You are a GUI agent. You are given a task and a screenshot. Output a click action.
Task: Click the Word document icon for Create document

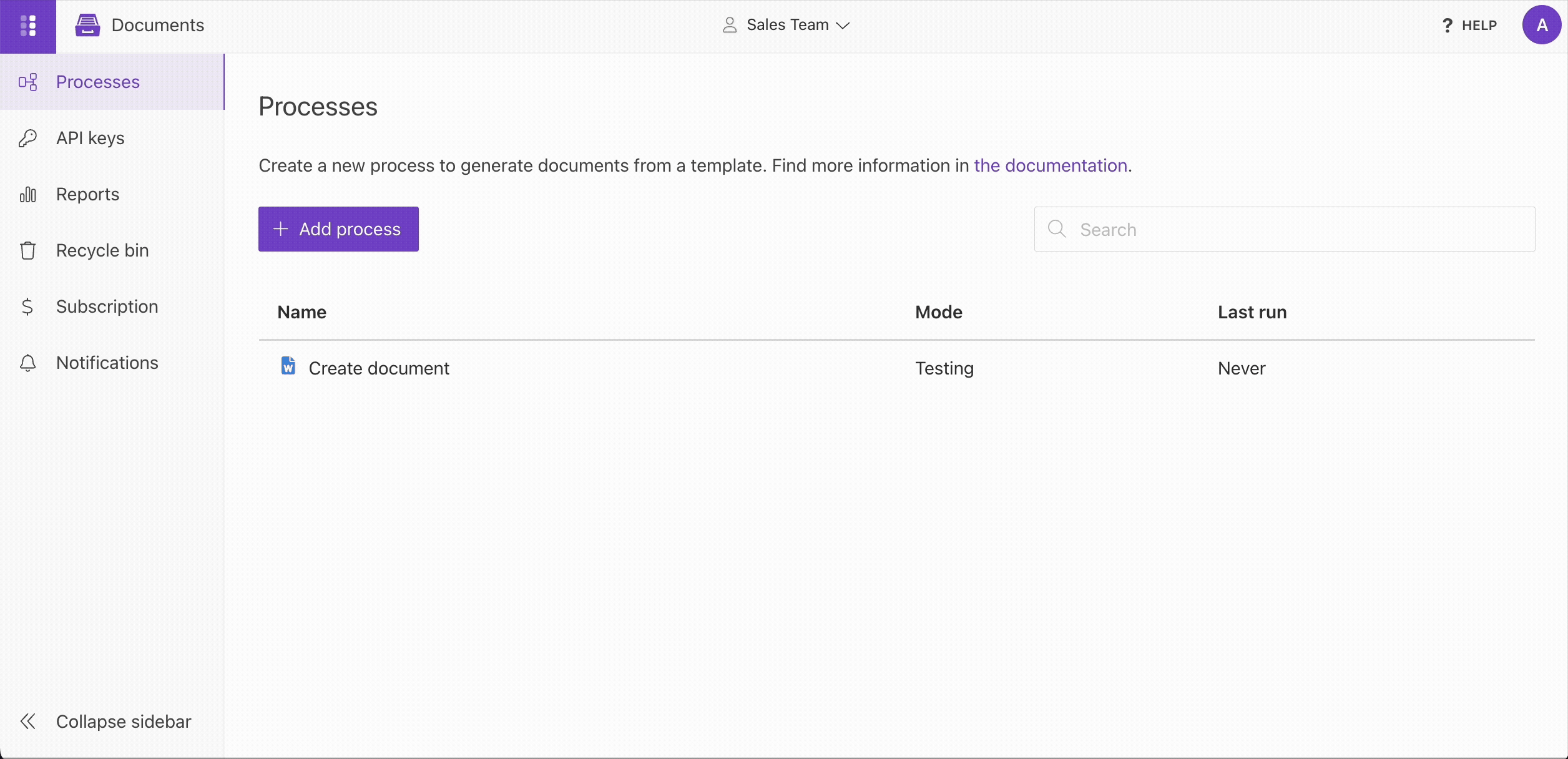pos(288,366)
